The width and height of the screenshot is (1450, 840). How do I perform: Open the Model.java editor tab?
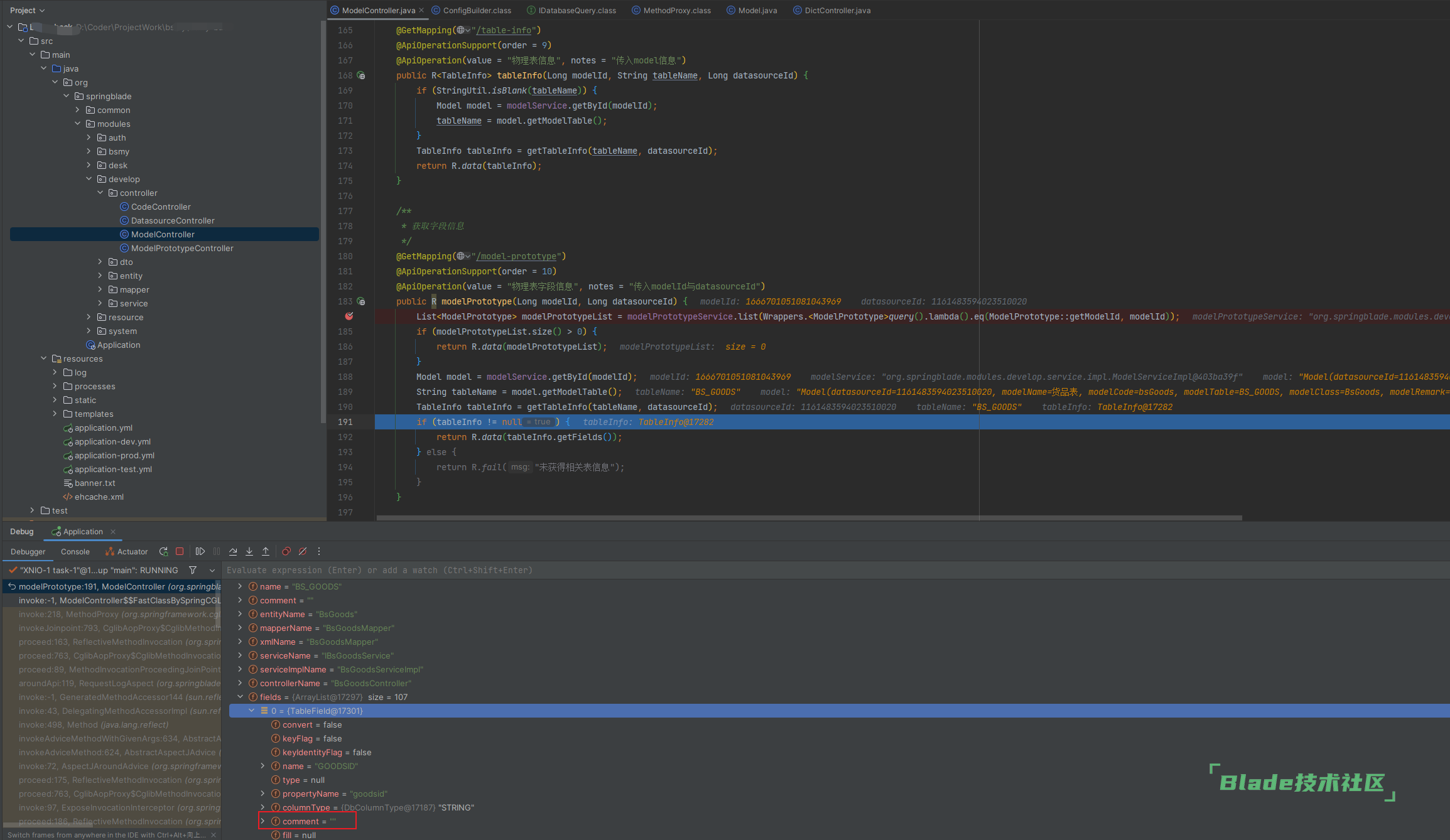coord(752,10)
